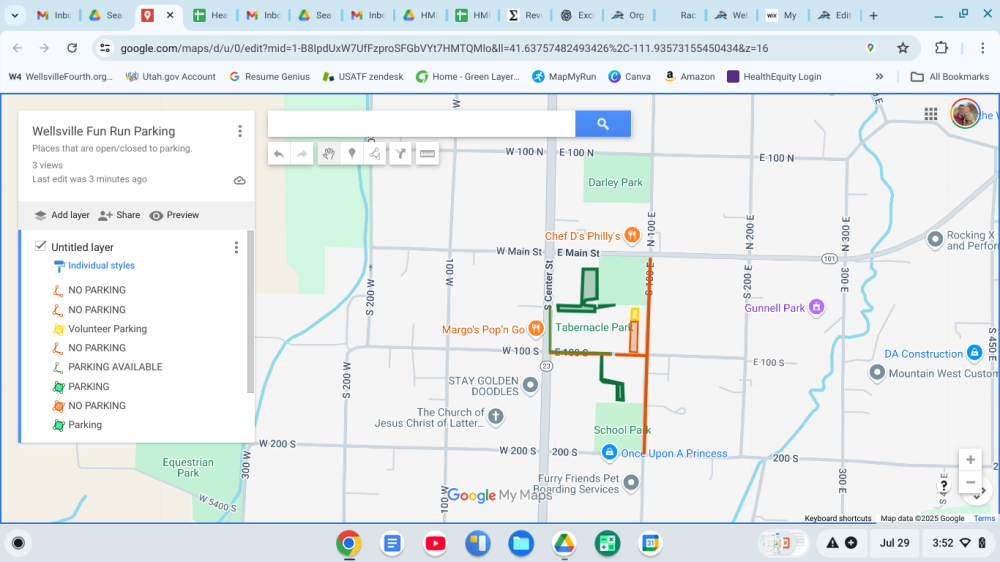Bookmark this page with the star icon
This screenshot has height=562, width=1000.
coord(902,48)
